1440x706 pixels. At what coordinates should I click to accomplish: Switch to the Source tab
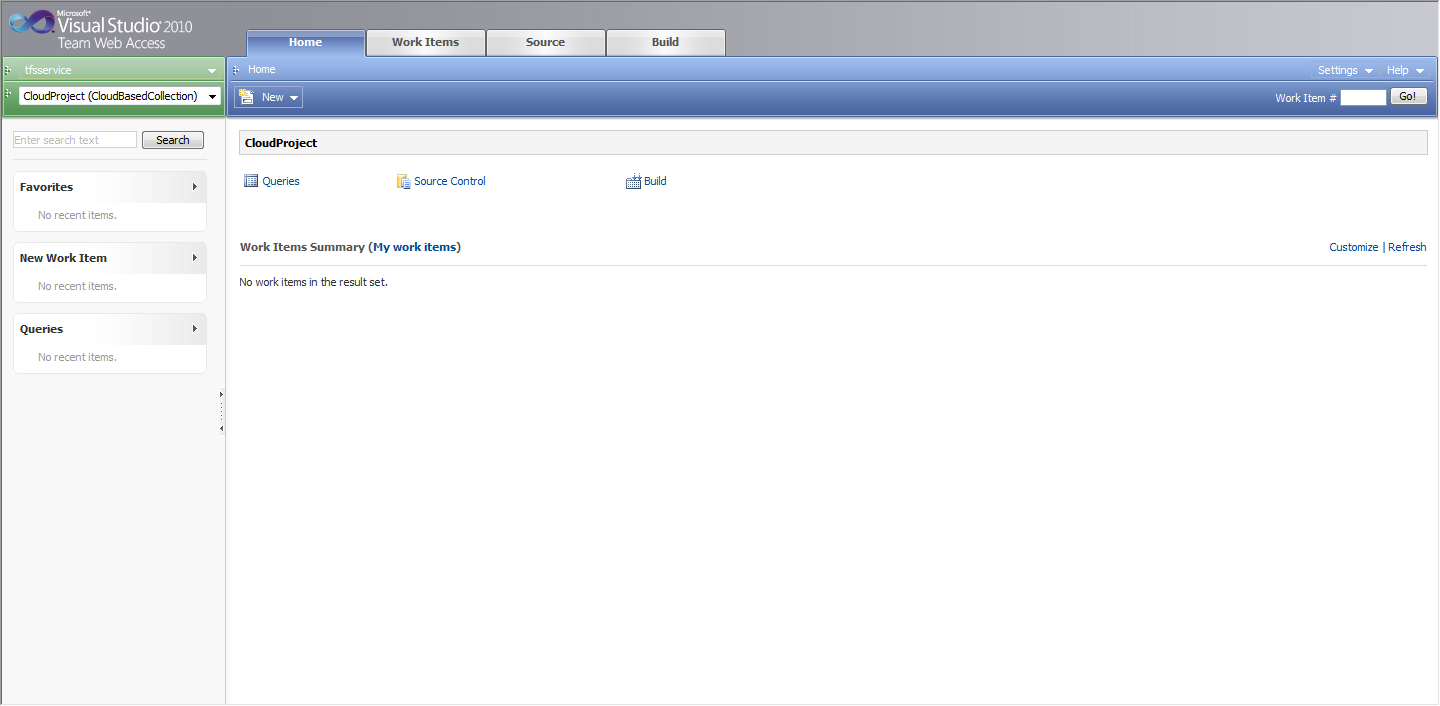click(546, 43)
